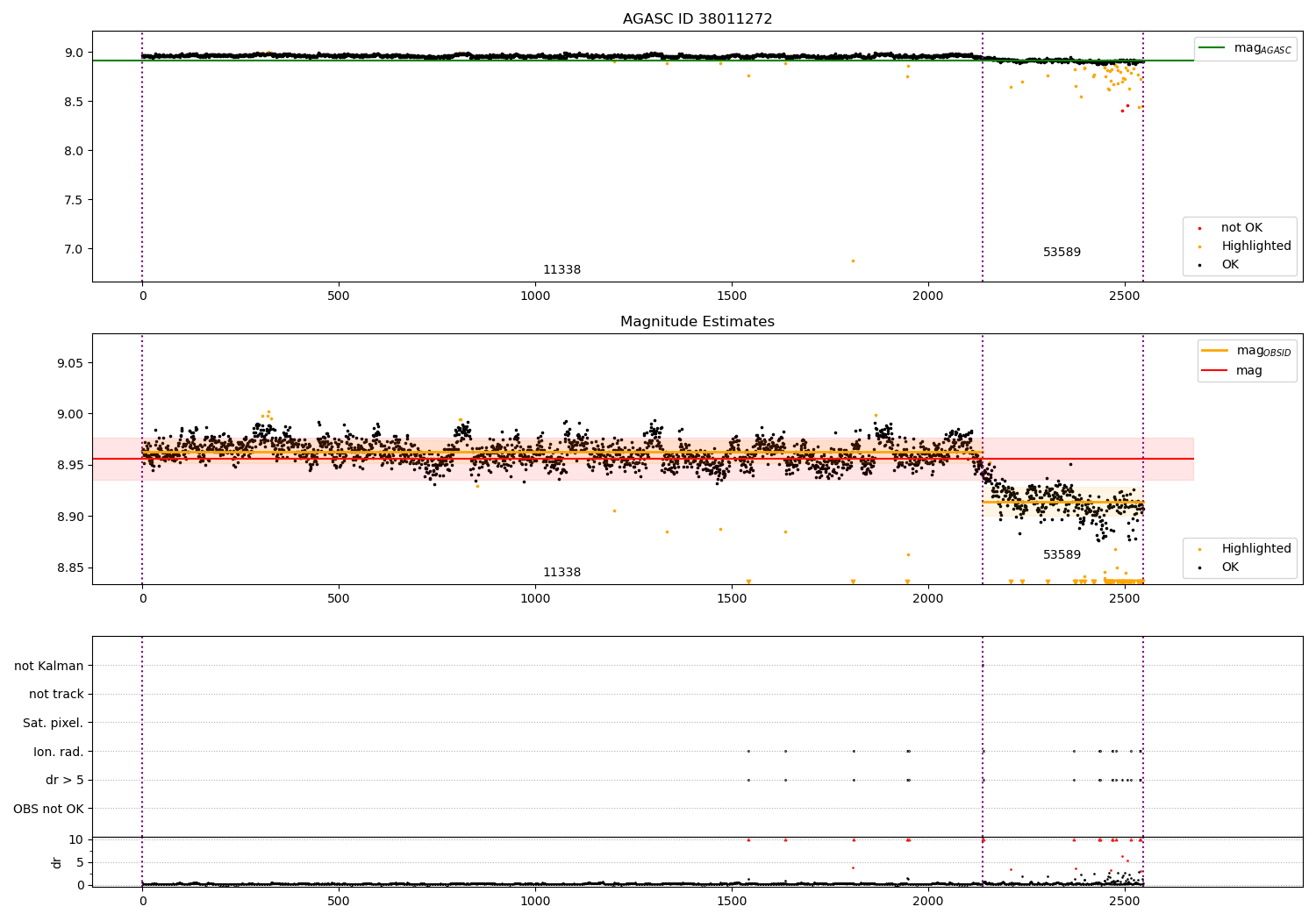Click the isolated orange outlier point near magnitude 6.9
The width and height of the screenshot is (1316, 921).
pyautogui.click(x=853, y=261)
